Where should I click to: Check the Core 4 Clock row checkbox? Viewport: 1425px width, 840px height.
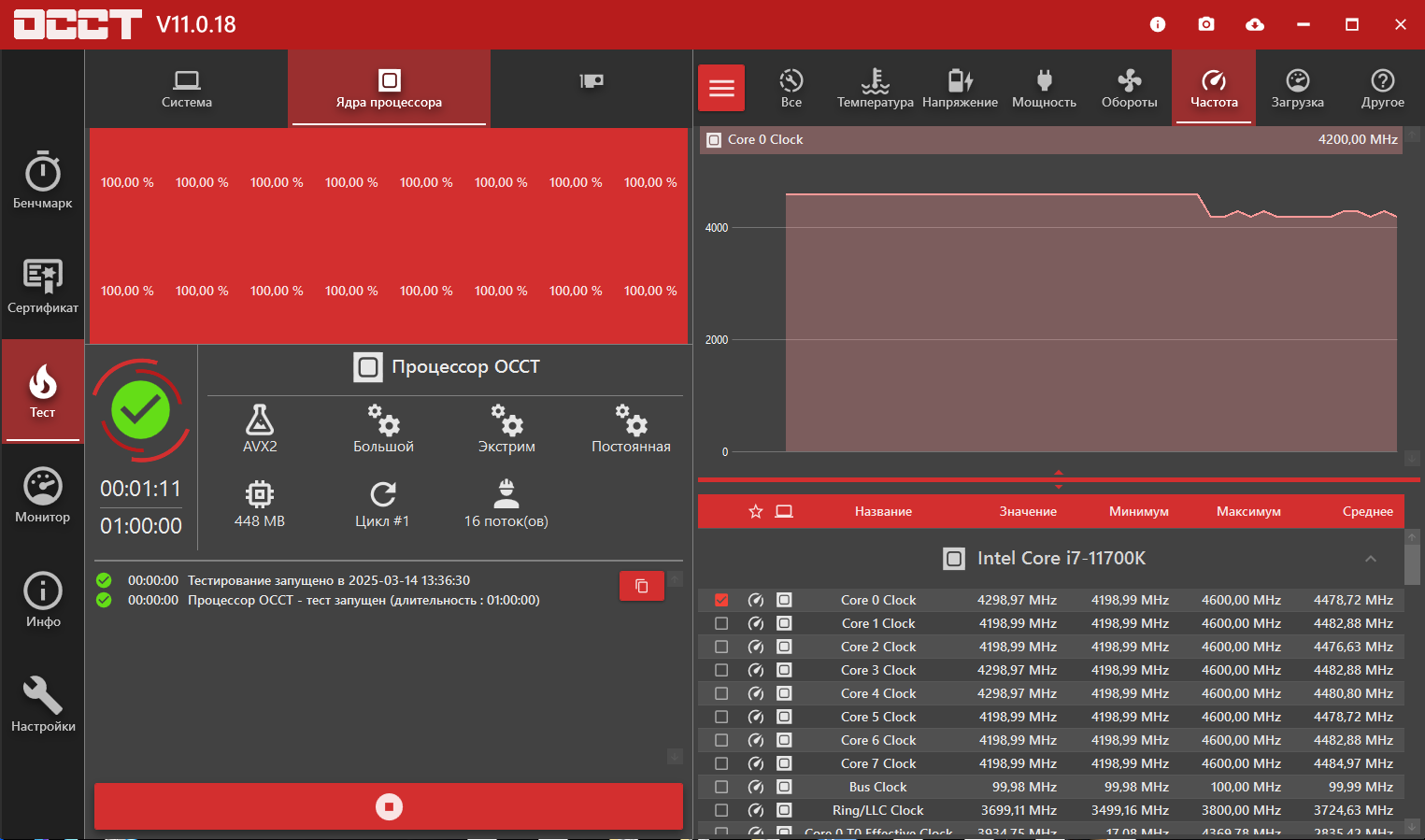(x=721, y=693)
